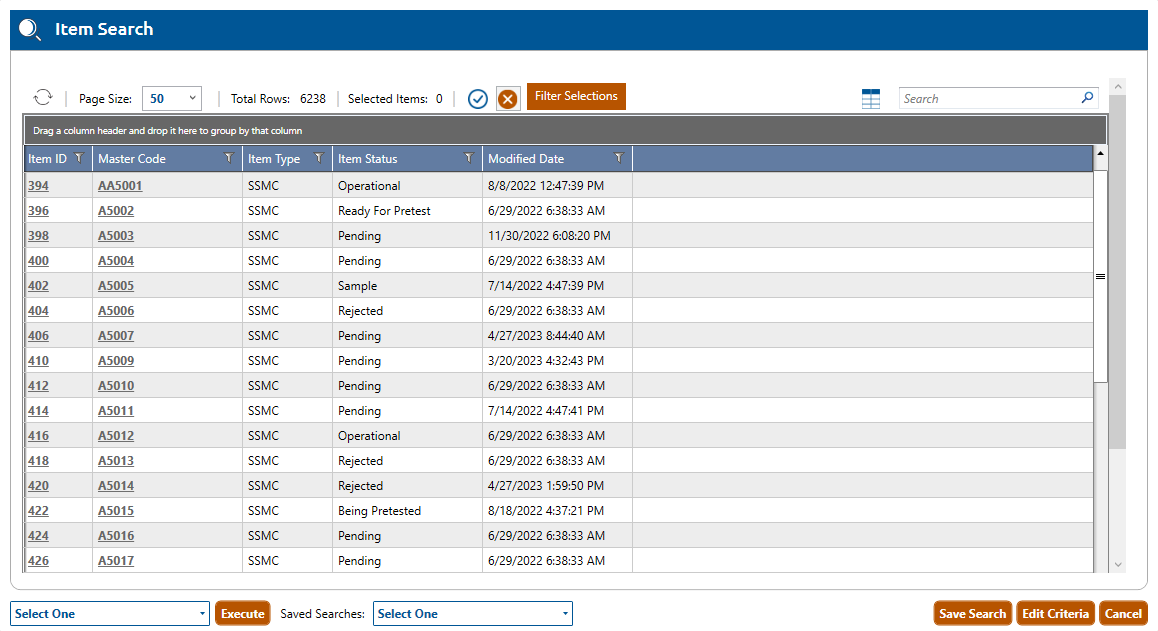Expand the Page Size dropdown

[172, 98]
